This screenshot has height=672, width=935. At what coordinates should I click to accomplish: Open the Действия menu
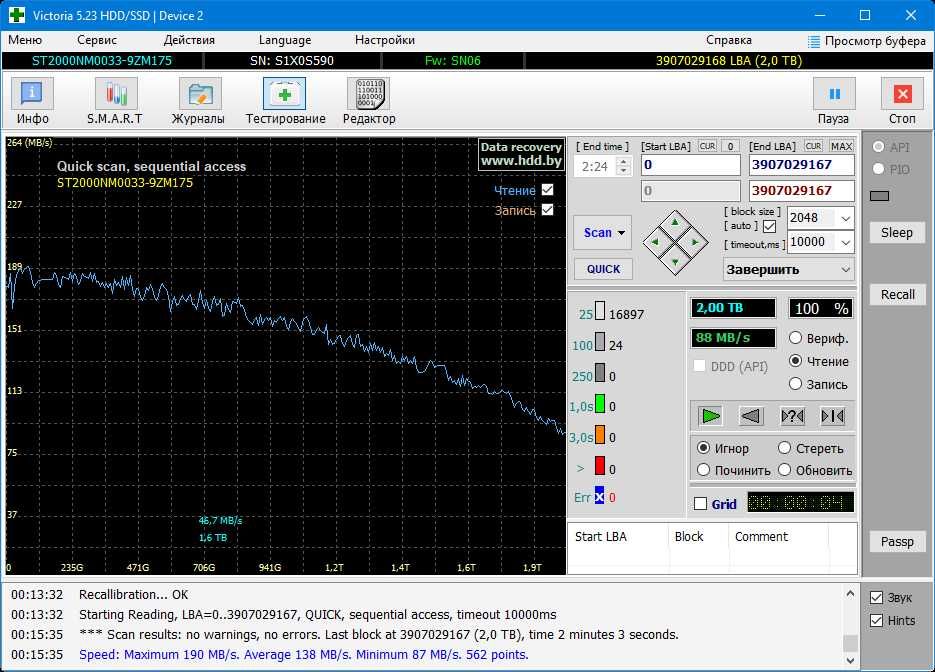[189, 40]
